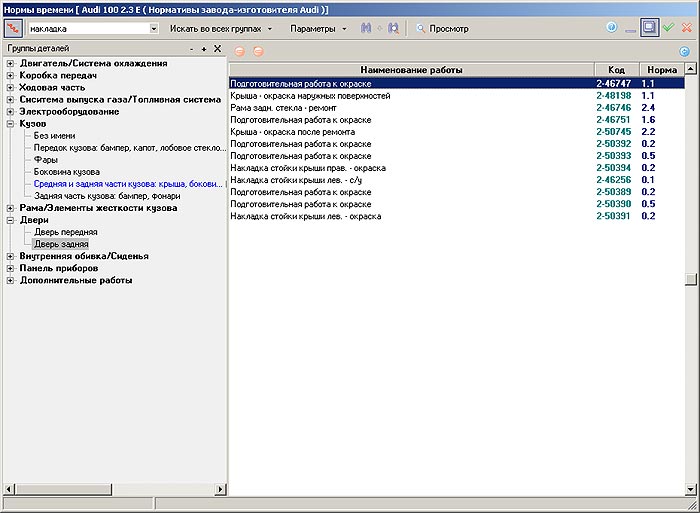700x513 pixels.
Task: Open the search text combo box dropdown arrow
Action: tap(154, 29)
